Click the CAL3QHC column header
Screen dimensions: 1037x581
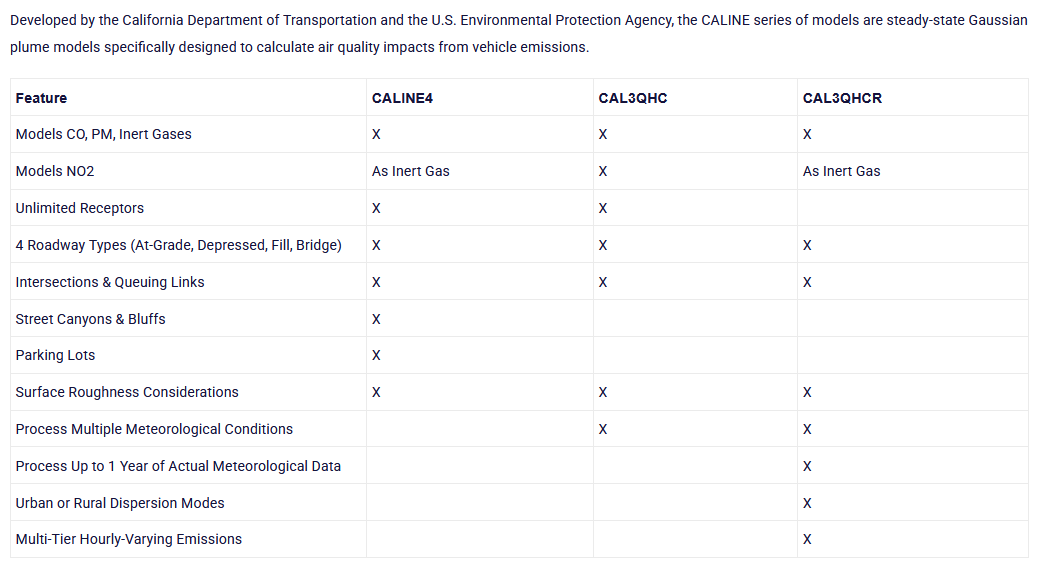pos(632,98)
